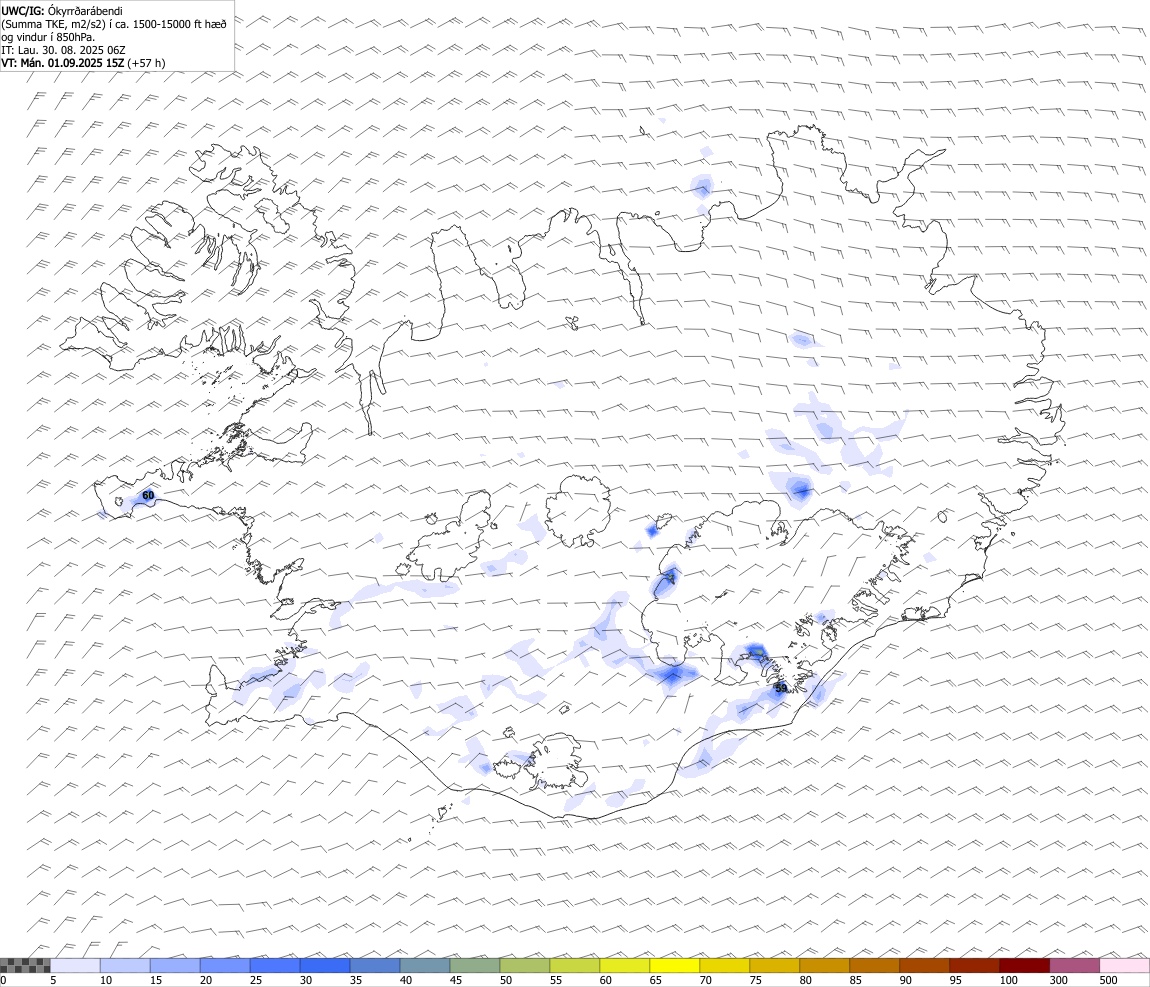
Task: Click the '59' value label in southeast Iceland
Action: click(x=780, y=688)
